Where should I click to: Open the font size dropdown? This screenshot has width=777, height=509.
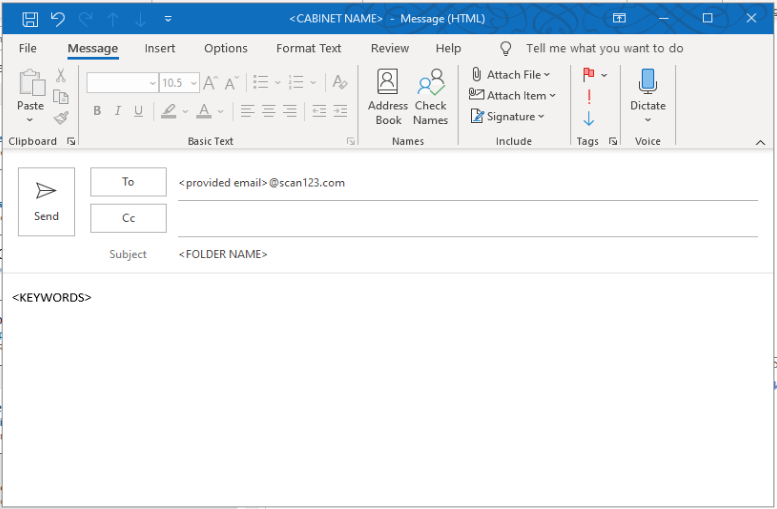pyautogui.click(x=193, y=83)
